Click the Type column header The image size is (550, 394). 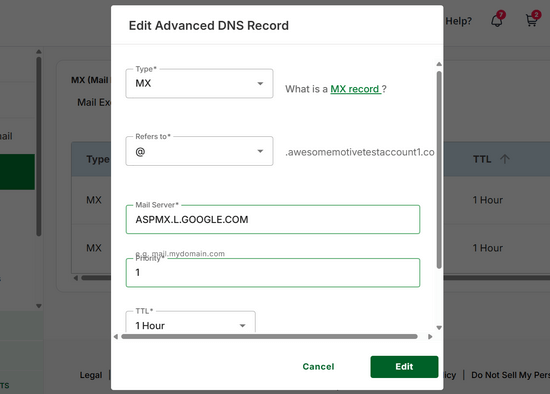pyautogui.click(x=98, y=159)
